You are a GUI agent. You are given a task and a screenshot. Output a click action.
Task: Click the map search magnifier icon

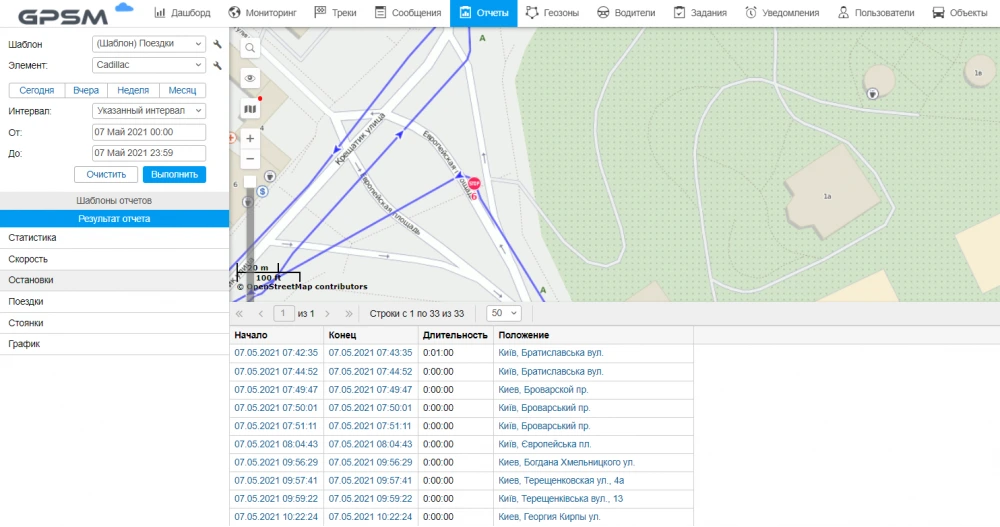tap(250, 47)
